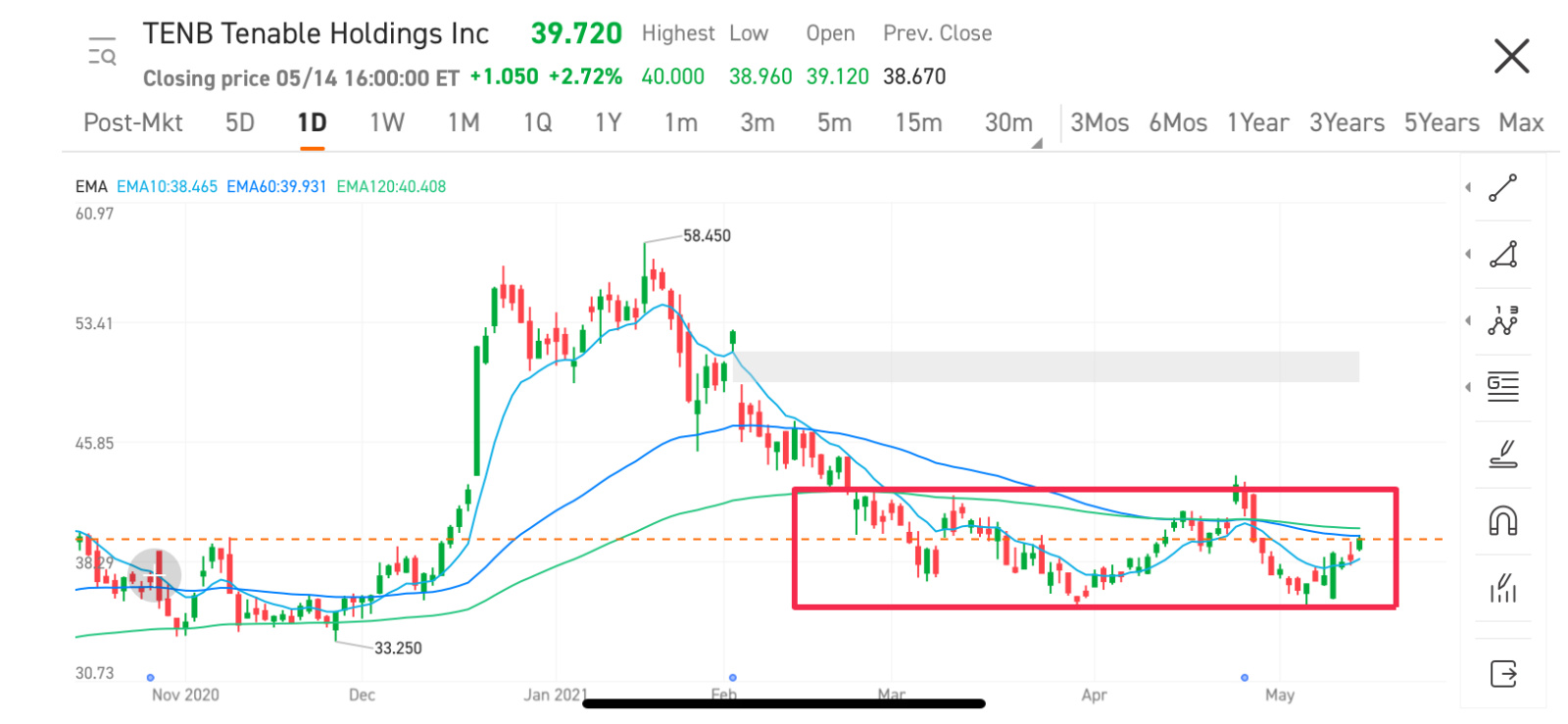Select the 30m minute interval tab

point(1008,123)
